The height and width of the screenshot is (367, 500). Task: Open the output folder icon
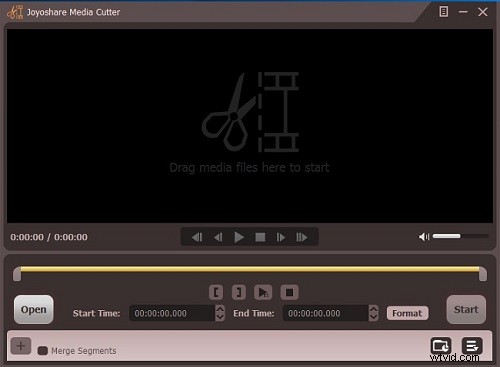coord(441,346)
